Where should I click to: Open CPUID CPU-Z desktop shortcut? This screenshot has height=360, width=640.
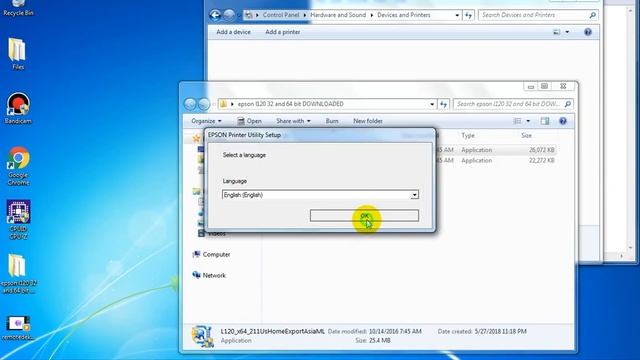tap(18, 219)
